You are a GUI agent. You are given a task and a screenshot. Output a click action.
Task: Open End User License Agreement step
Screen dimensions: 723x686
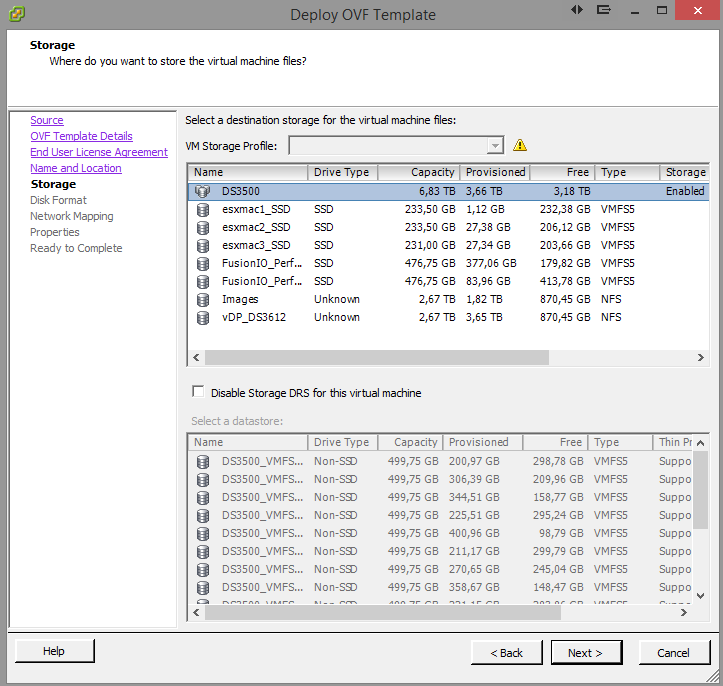[99, 152]
